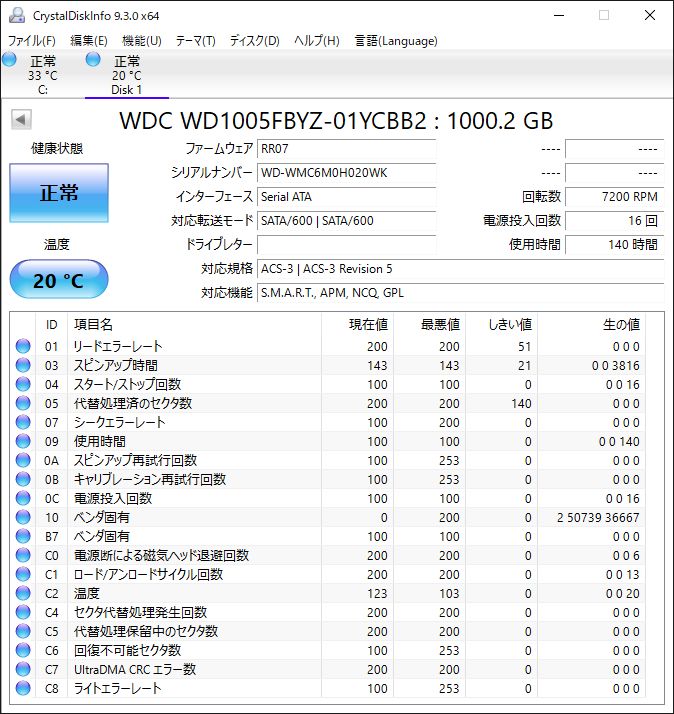Click the status orb for ID C8 ライトエラーレート

tap(23, 688)
